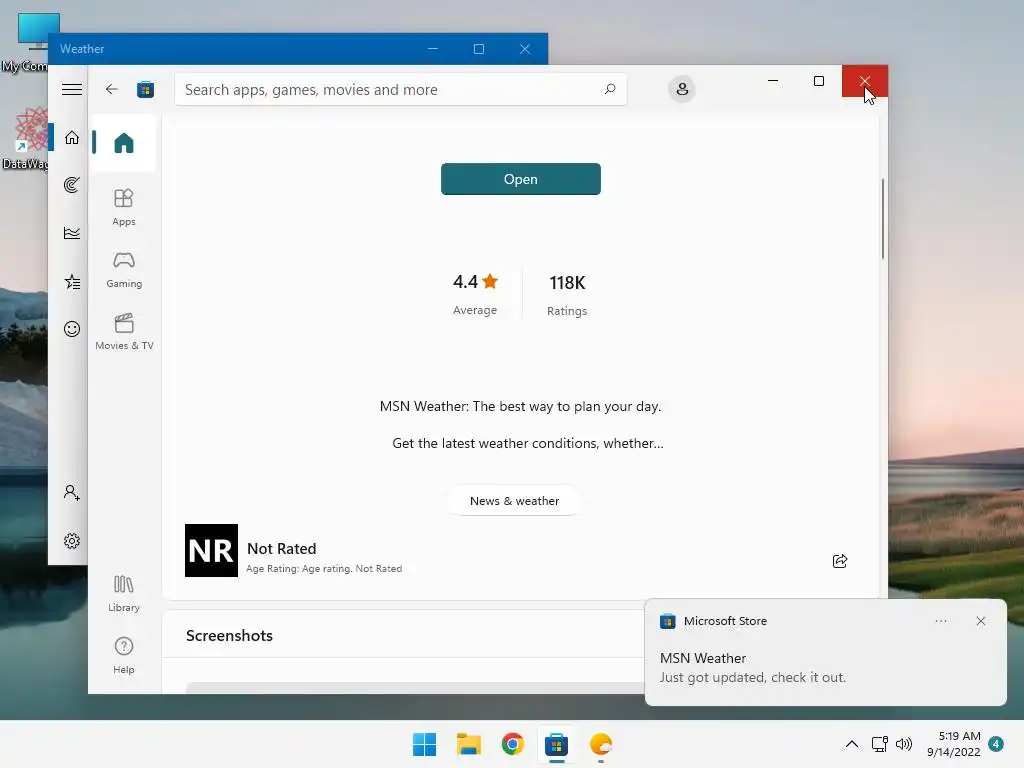Click the Weather taskbar icon

pyautogui.click(x=601, y=744)
